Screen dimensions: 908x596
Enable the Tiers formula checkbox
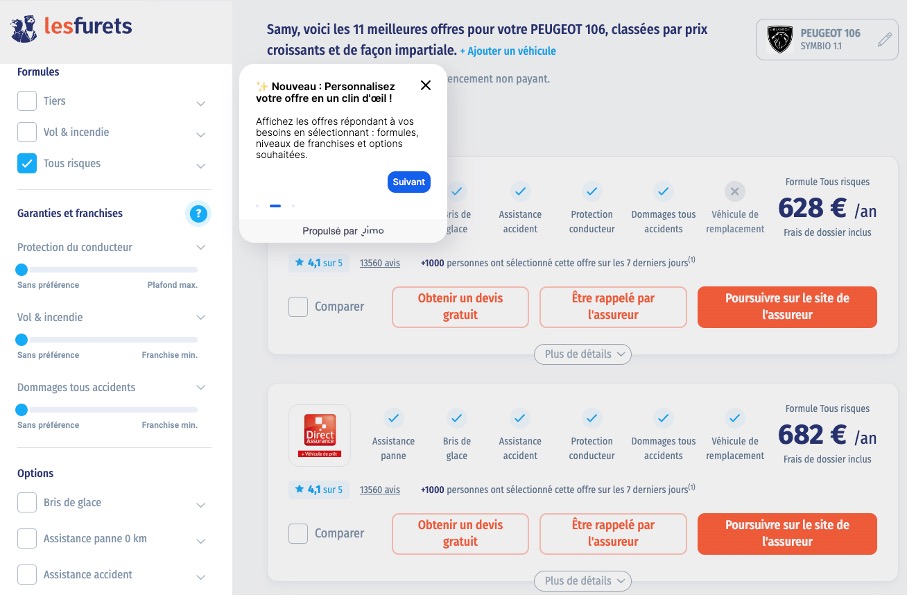point(26,101)
